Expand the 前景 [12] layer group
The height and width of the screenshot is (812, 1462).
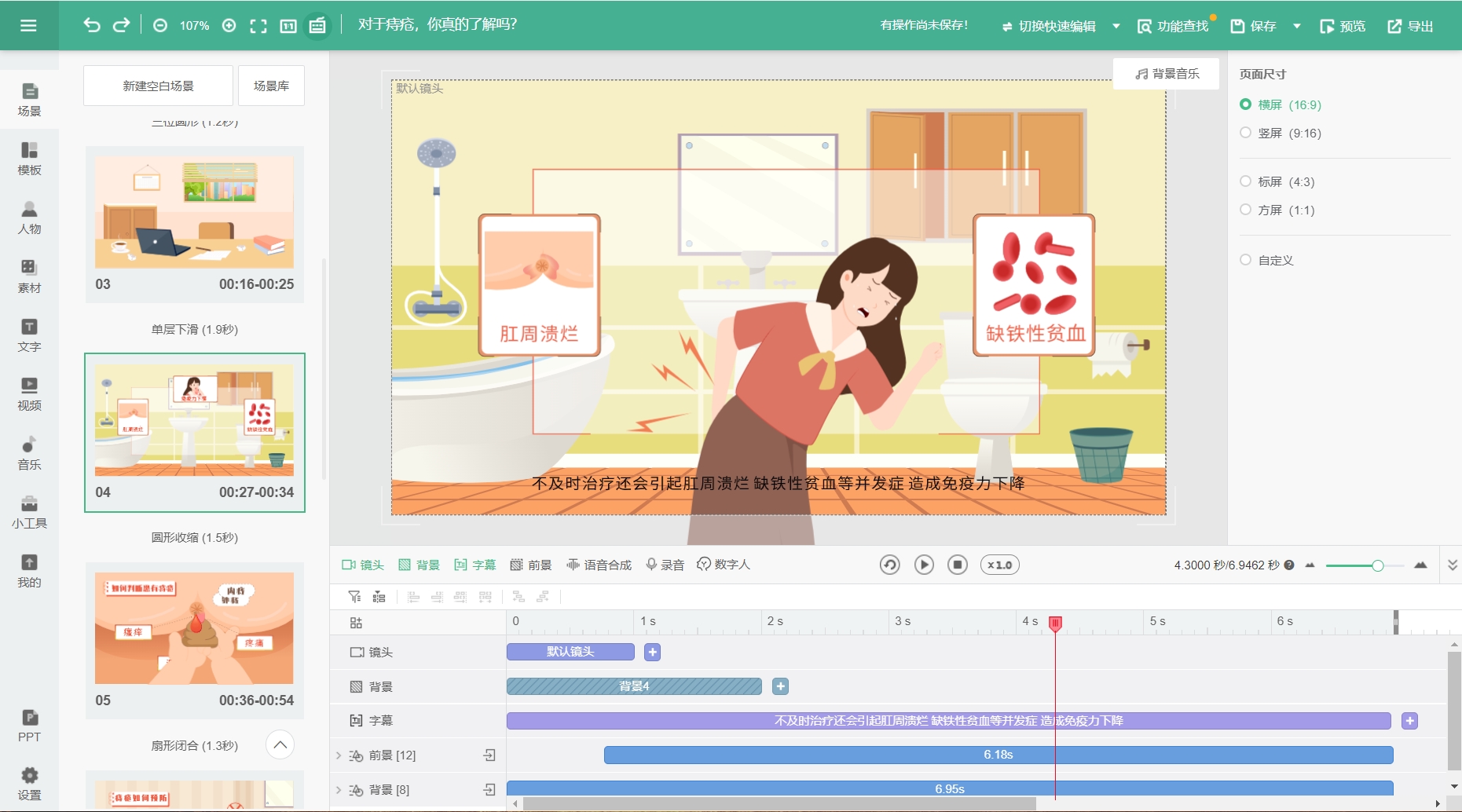(339, 755)
